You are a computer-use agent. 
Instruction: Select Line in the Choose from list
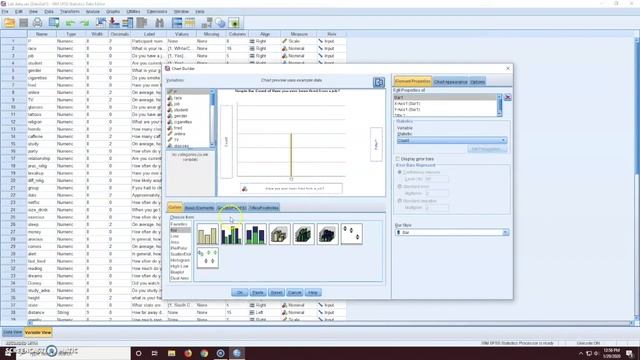[175, 236]
